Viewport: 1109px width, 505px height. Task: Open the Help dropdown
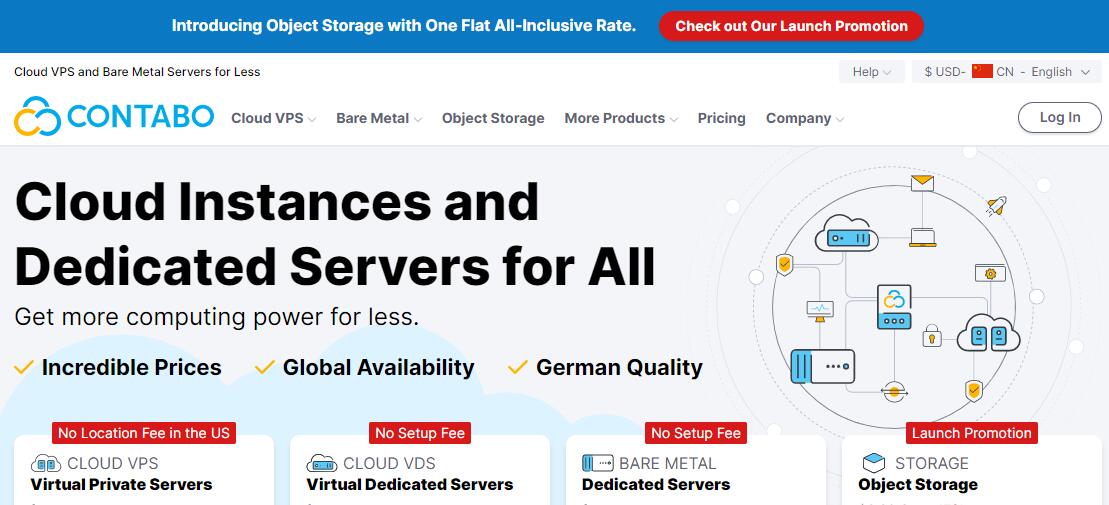pyautogui.click(x=871, y=71)
